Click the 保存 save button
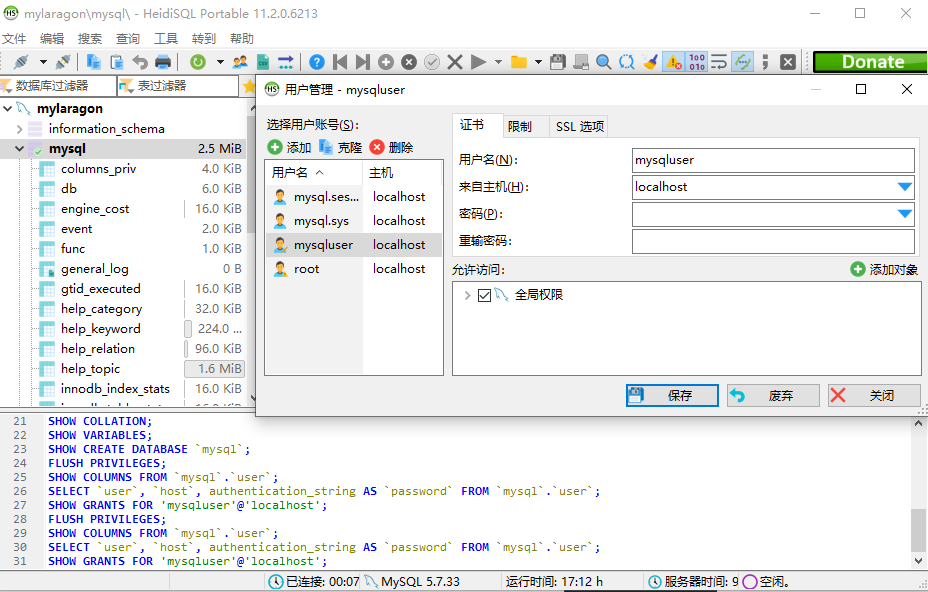 click(x=672, y=395)
